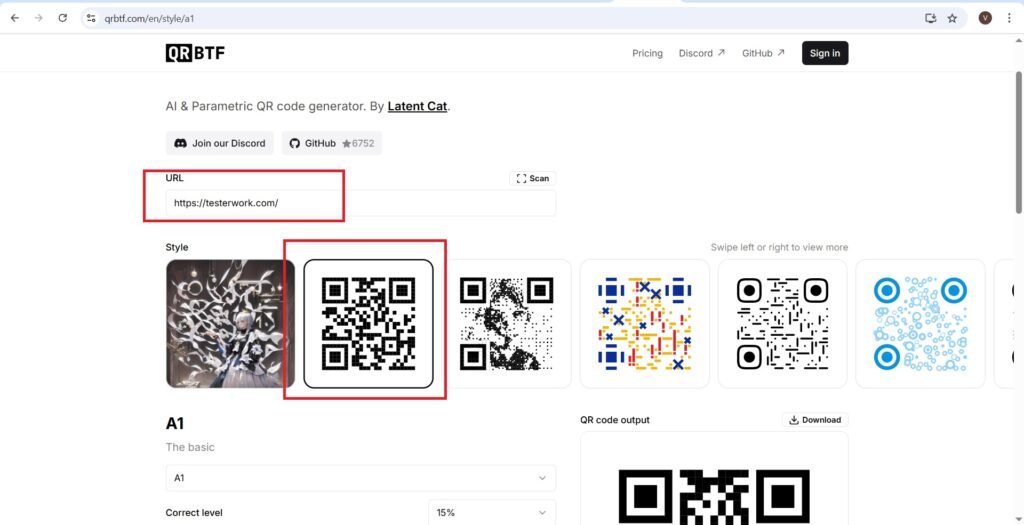This screenshot has width=1024, height=525.
Task: Open Chrome three-dot menu
Action: coord(1009,18)
